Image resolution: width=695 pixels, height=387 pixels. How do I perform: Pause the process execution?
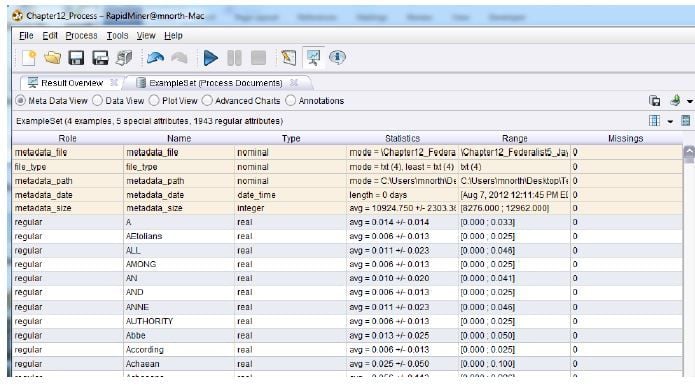click(x=234, y=58)
